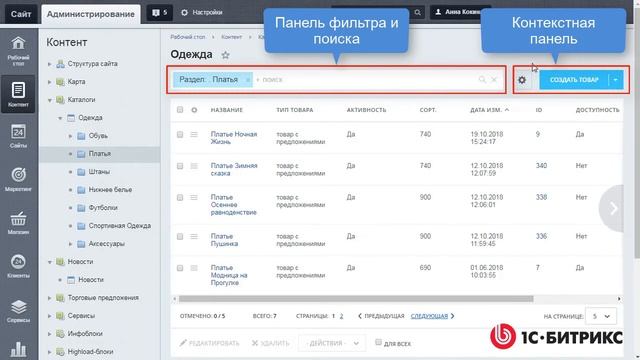Expand the Карта tree node
The width and height of the screenshot is (640, 360).
point(50,82)
